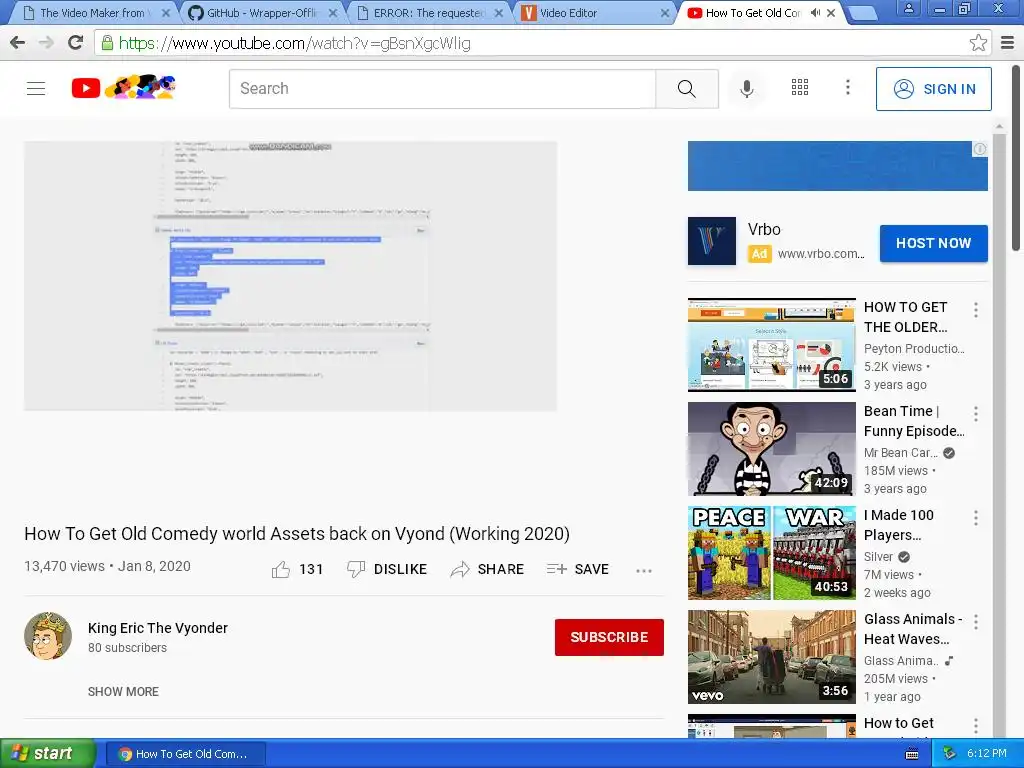
Task: Bookmark this page with the star
Action: [x=978, y=43]
